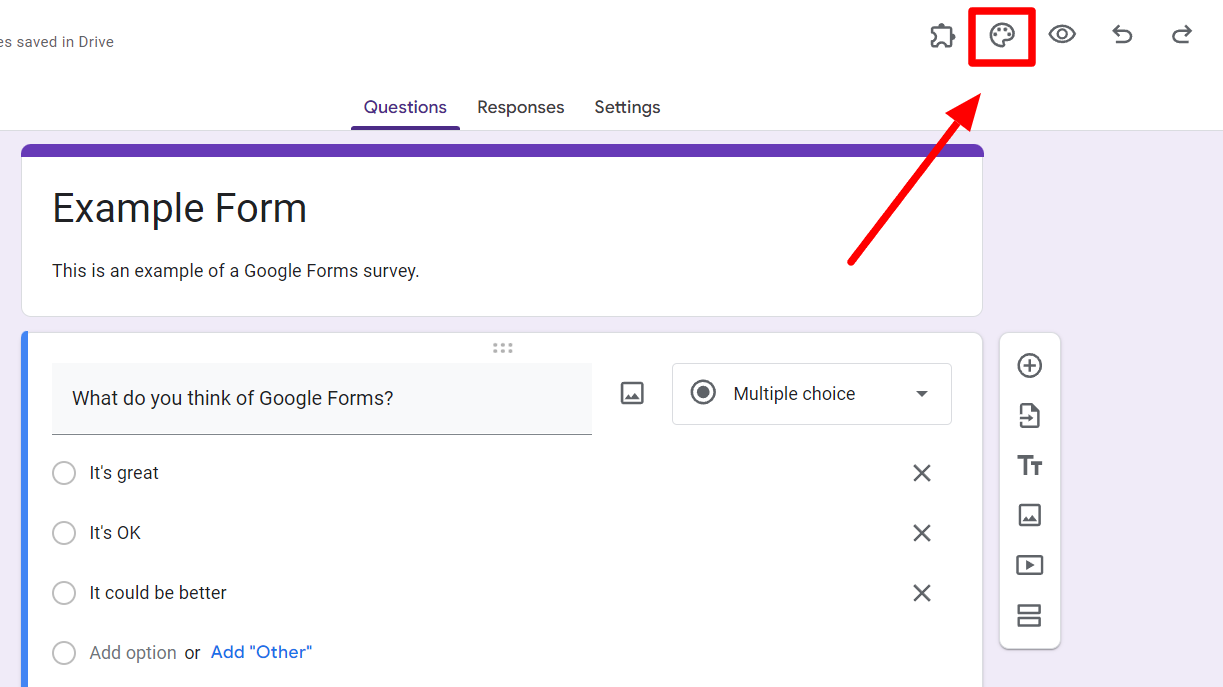
Task: Click the saved in Drive status text
Action: click(57, 42)
